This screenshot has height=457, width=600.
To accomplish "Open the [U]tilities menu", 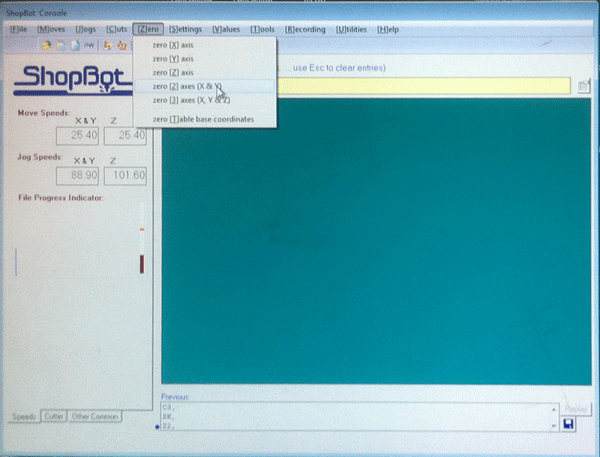I will tap(351, 29).
